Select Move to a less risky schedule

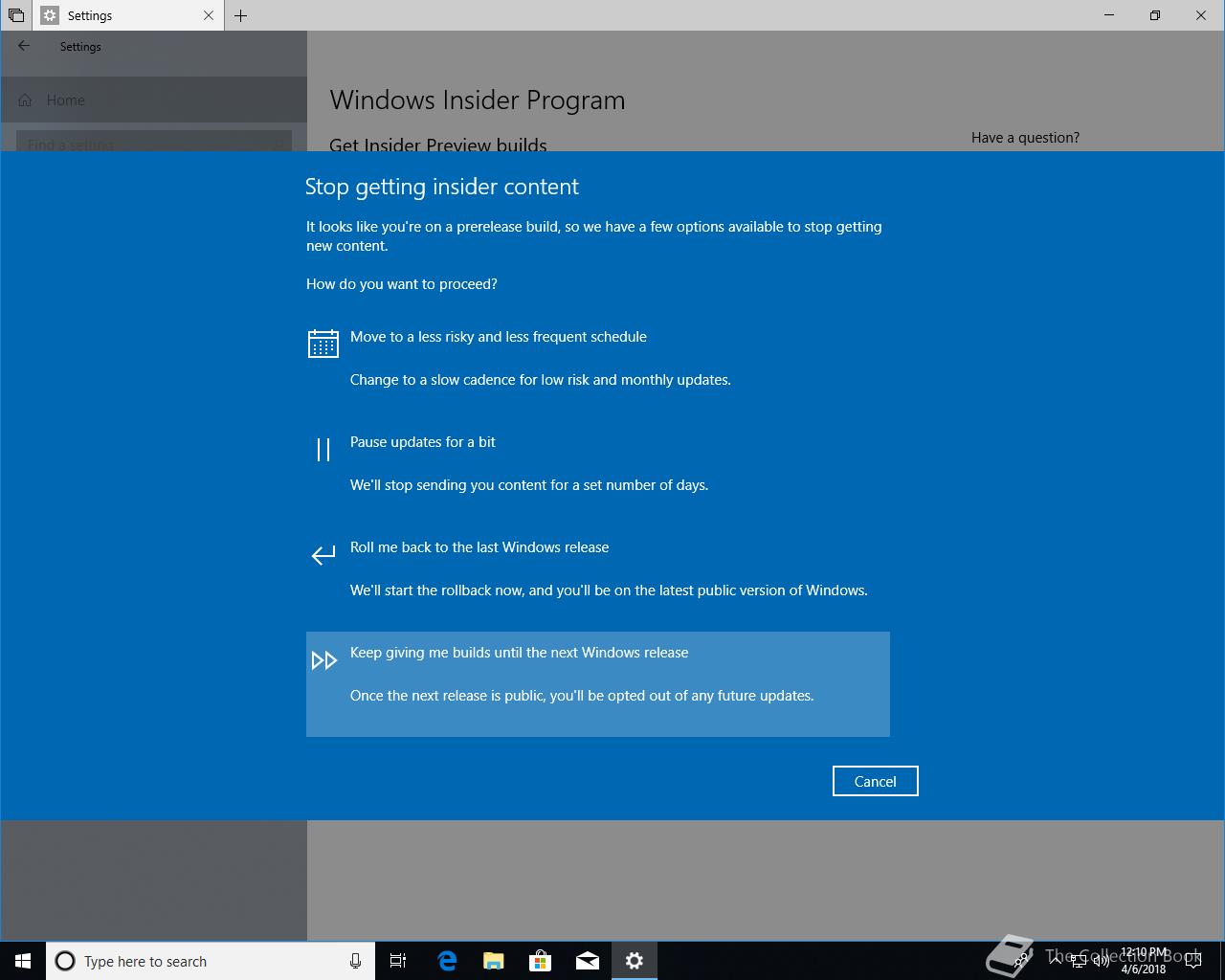point(598,368)
